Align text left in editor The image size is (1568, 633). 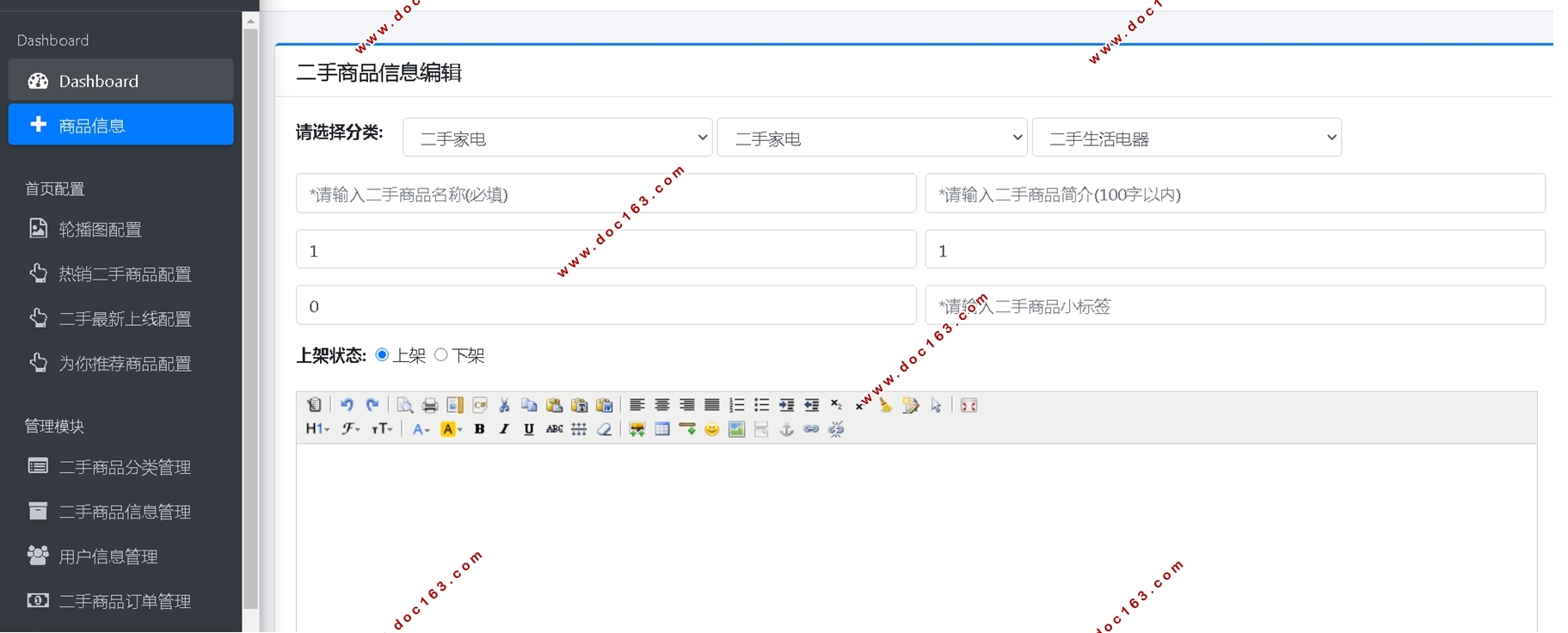636,405
